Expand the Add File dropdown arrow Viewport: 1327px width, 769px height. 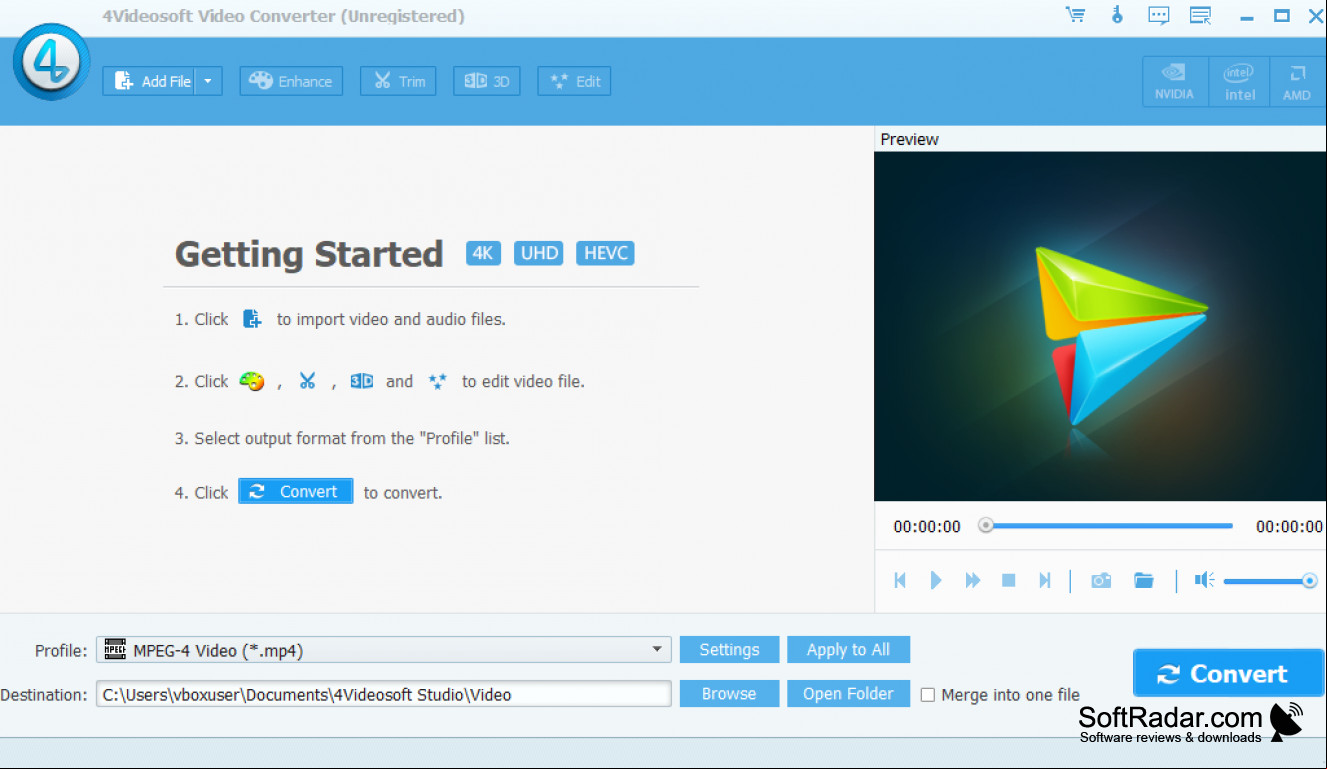pos(208,81)
